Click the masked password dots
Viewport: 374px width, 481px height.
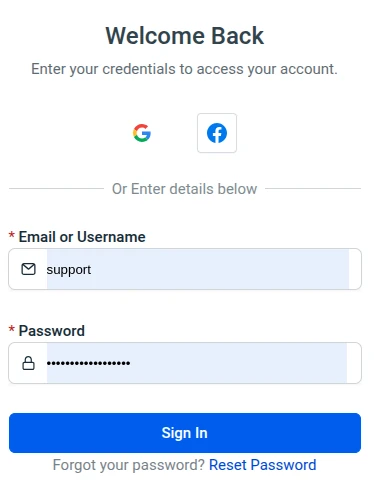click(88, 363)
